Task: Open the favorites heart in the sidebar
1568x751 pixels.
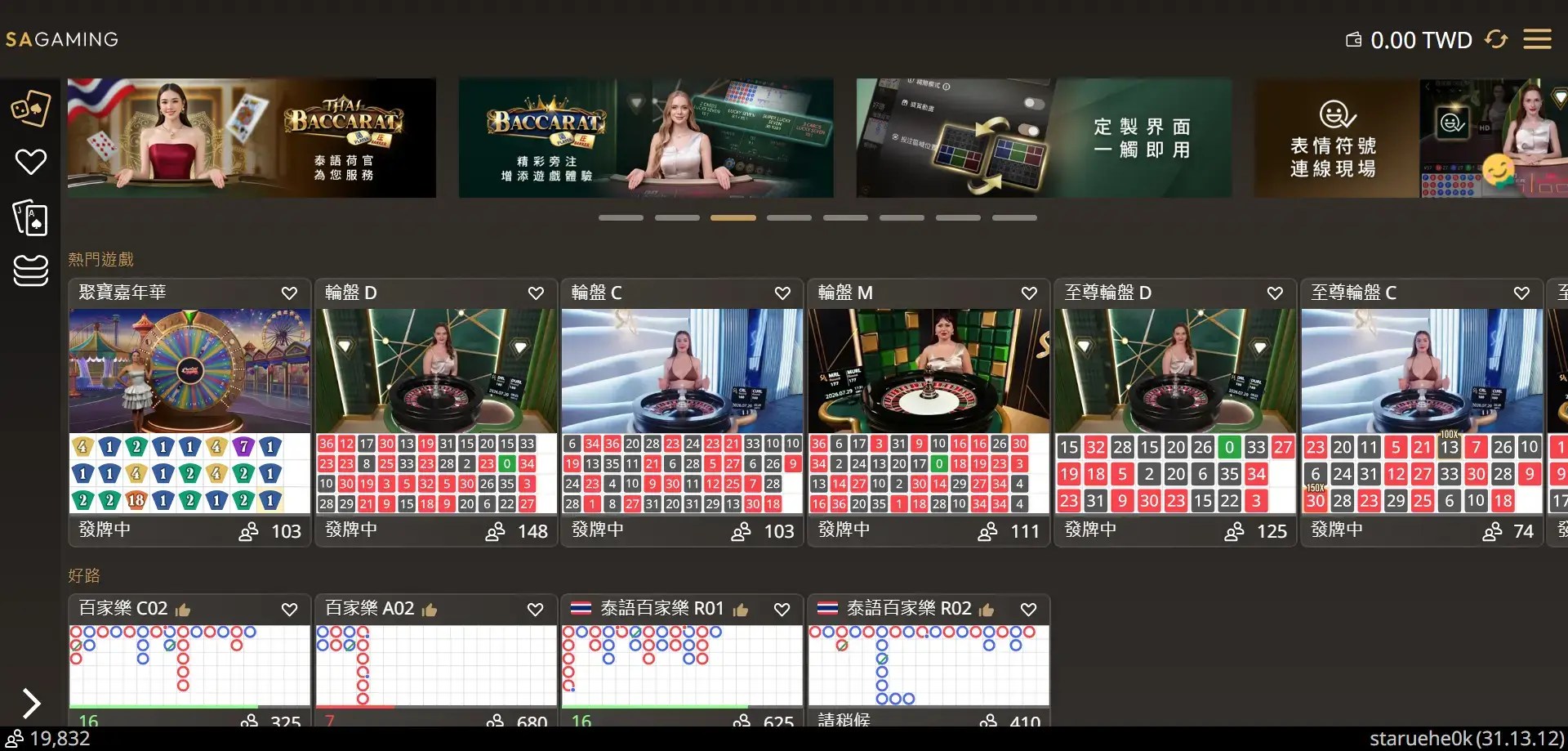Action: (31, 162)
